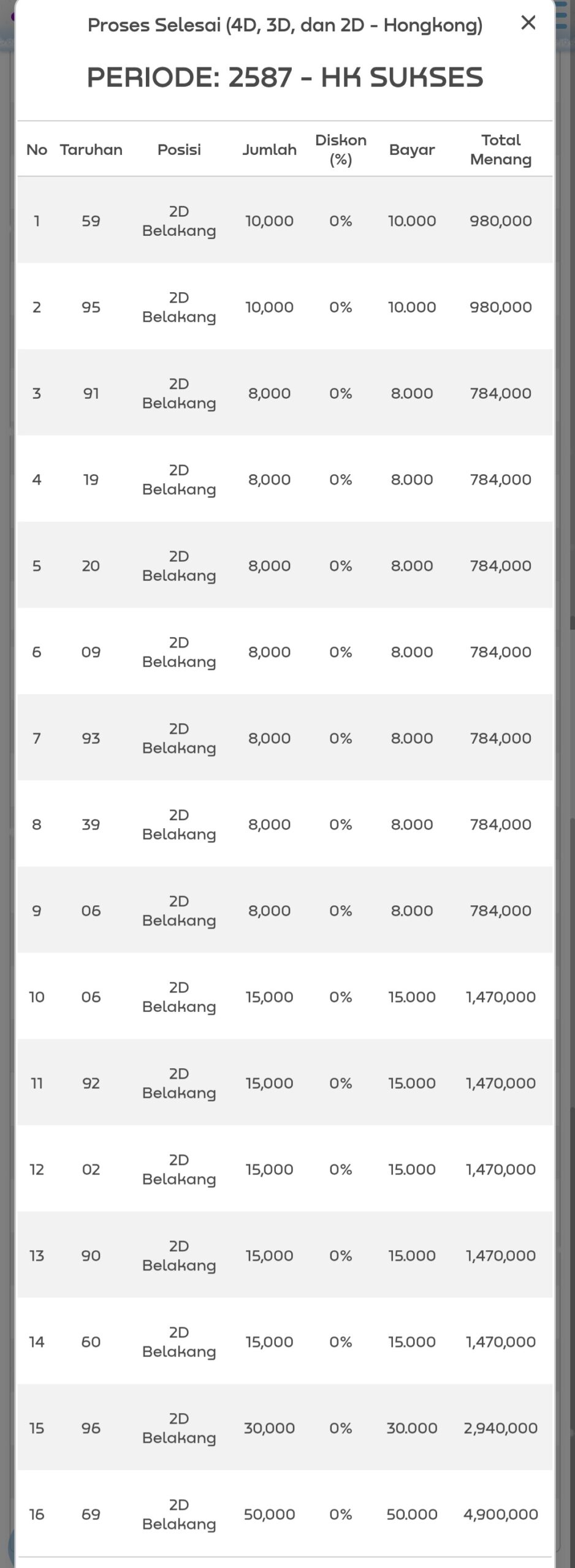This screenshot has height=1568, width=575.
Task: Click the 50,000 jumlah amount
Action: click(x=269, y=1514)
